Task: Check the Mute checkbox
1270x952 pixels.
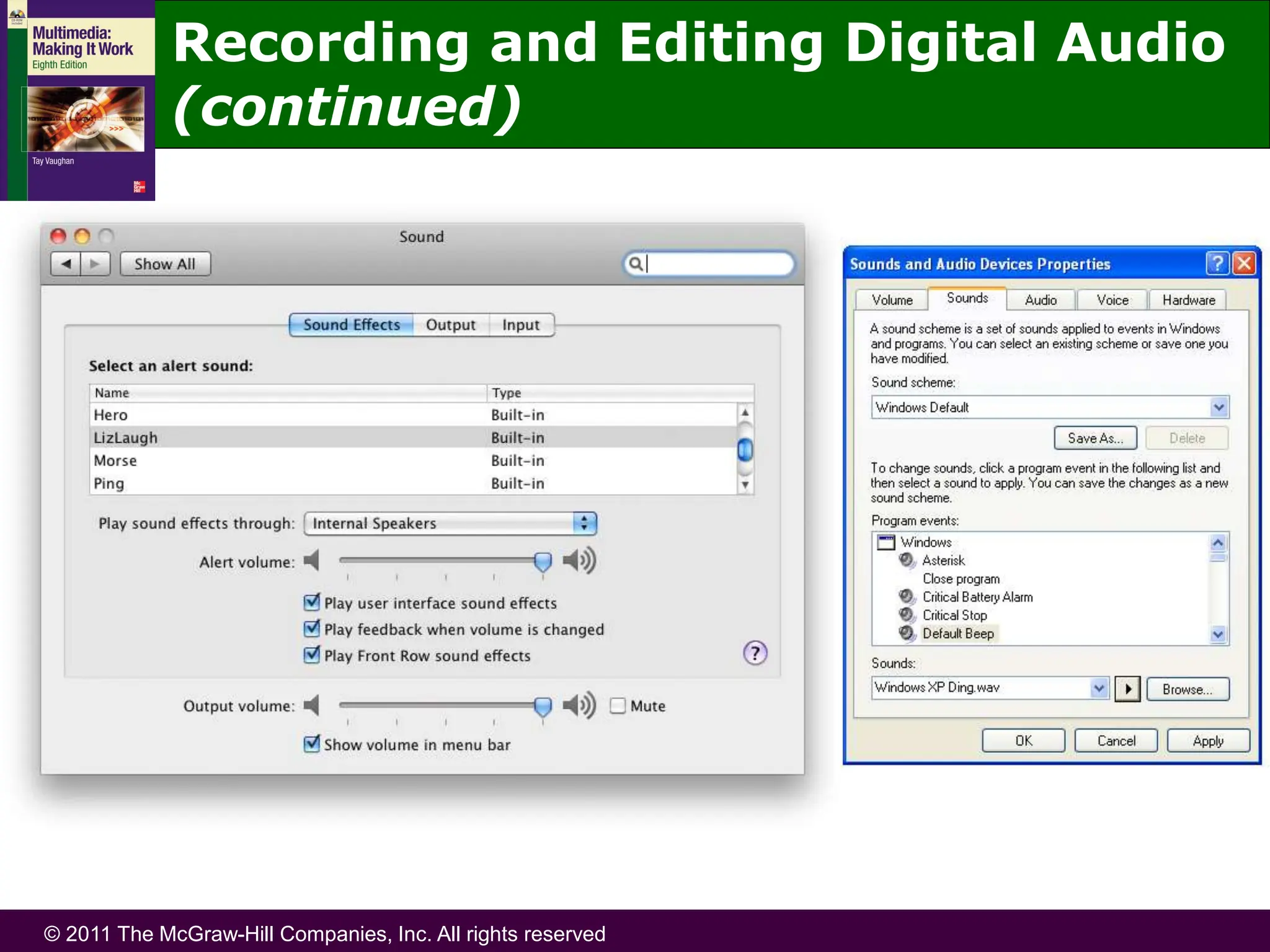Action: point(618,706)
